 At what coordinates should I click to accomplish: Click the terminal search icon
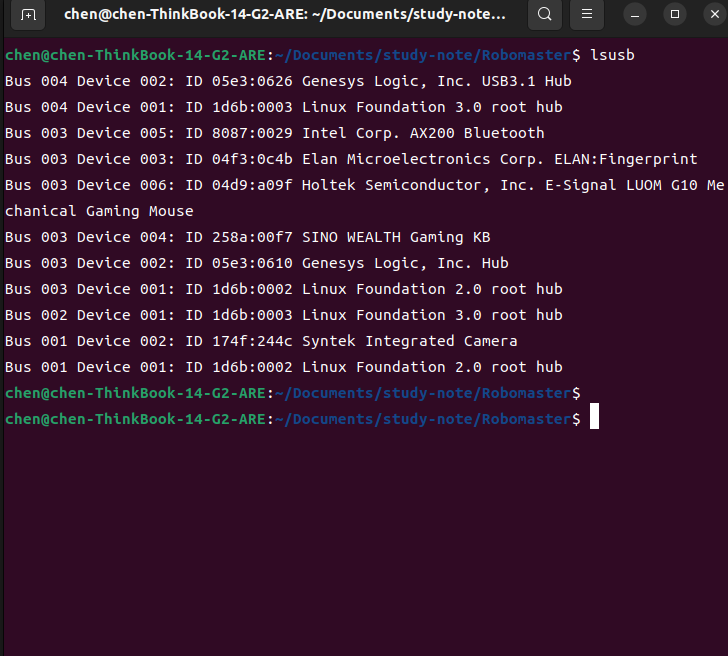point(544,15)
